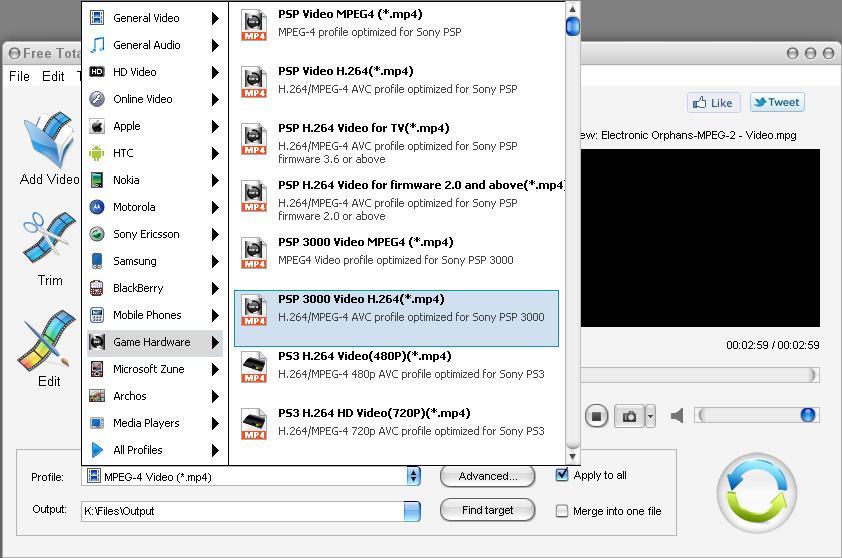Click the profile list scrollbar down arrow
The width and height of the screenshot is (842, 558).
click(x=572, y=457)
